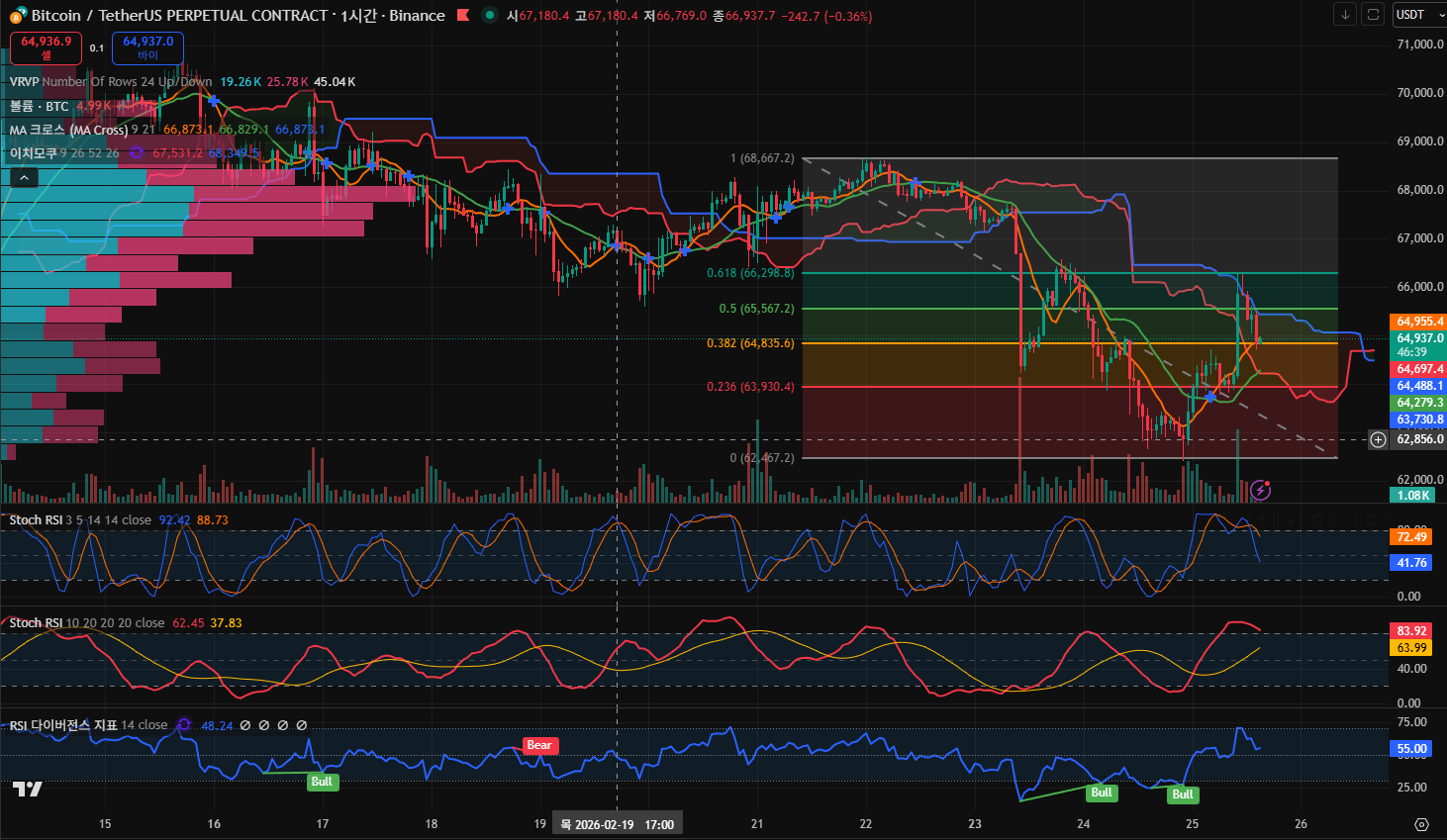Collapse the indicator legend with chevron
Image resolution: width=1447 pixels, height=840 pixels.
(x=24, y=178)
